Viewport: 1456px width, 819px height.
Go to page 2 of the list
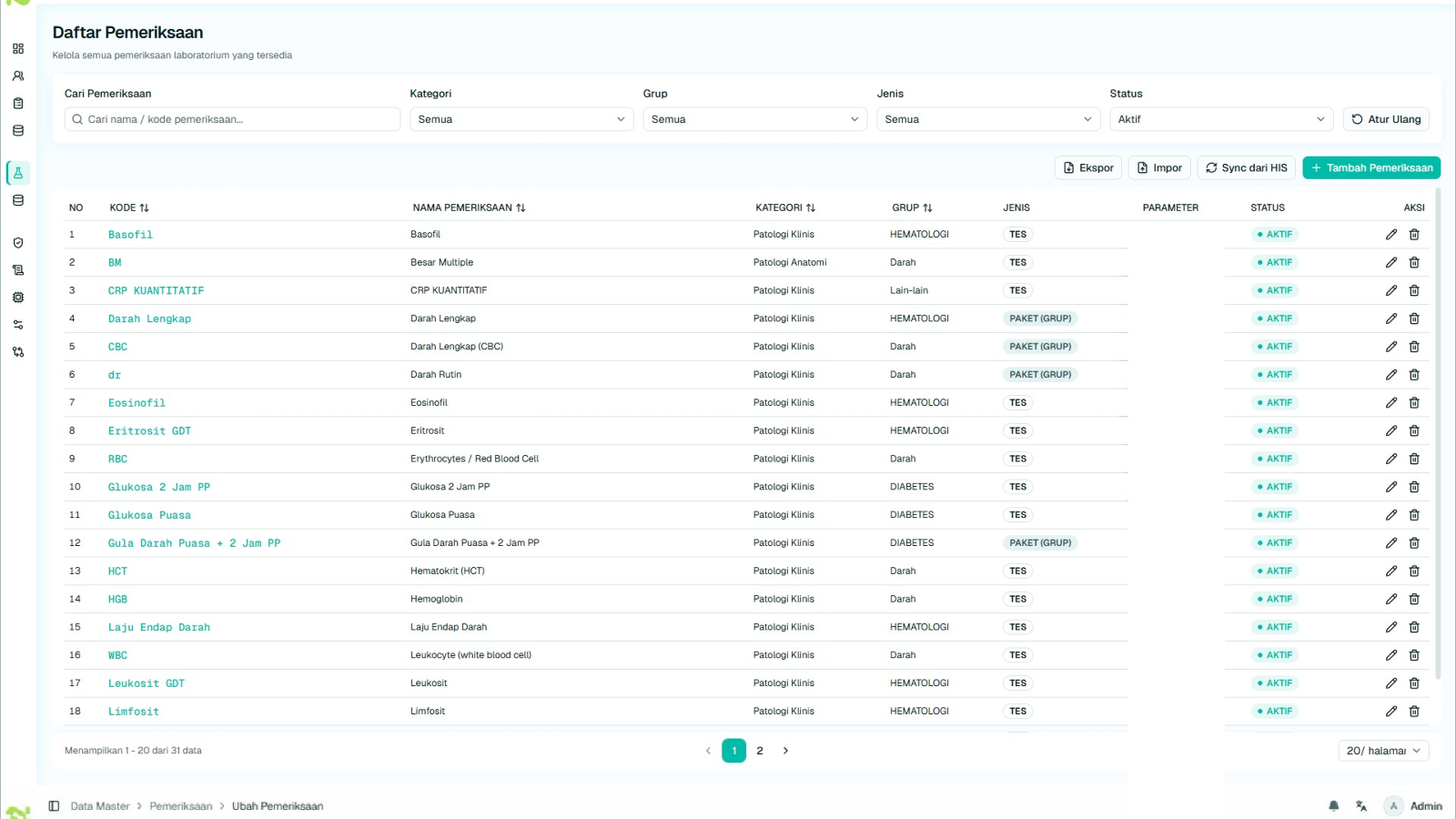point(760,751)
